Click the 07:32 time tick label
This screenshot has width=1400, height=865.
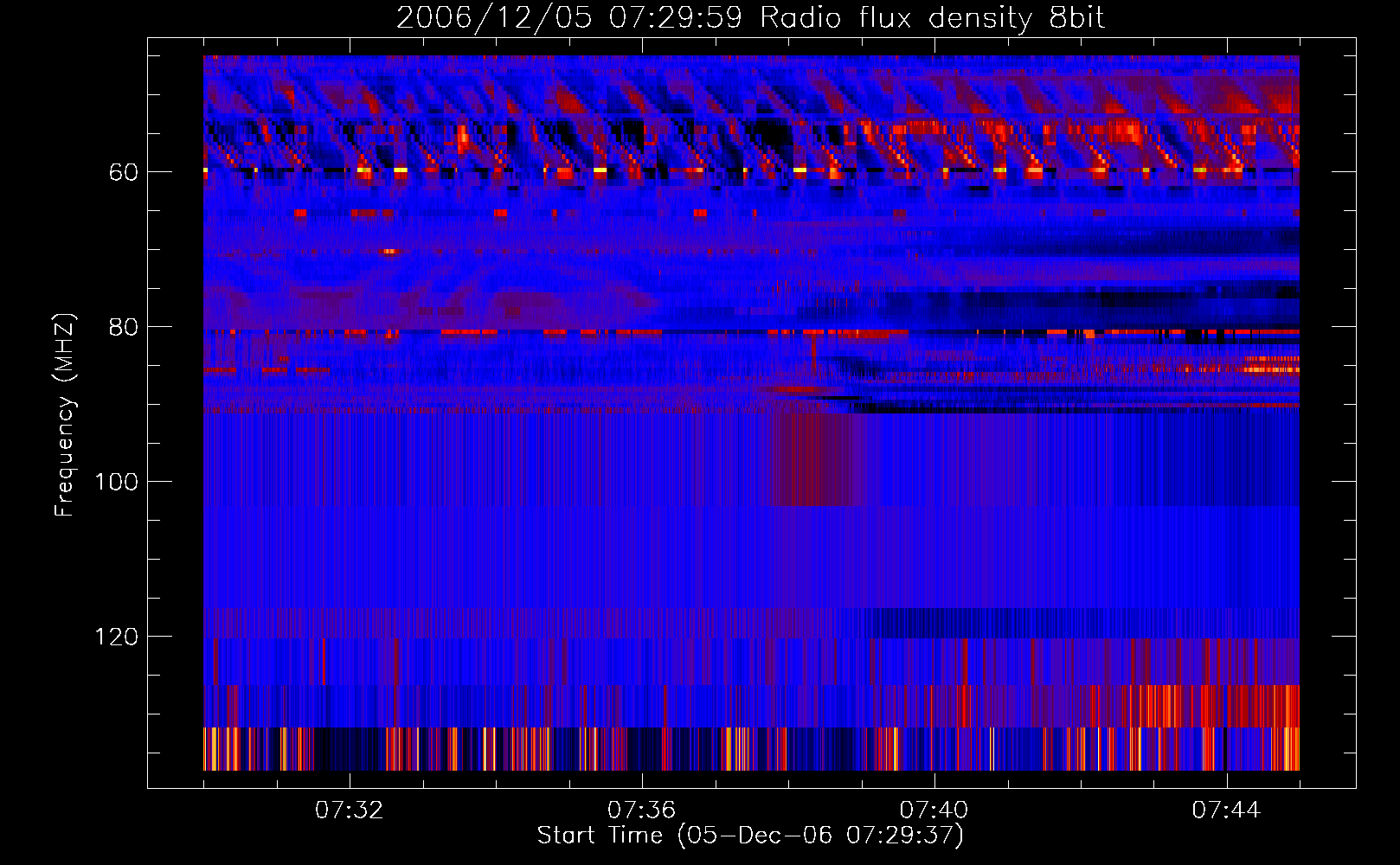point(349,811)
